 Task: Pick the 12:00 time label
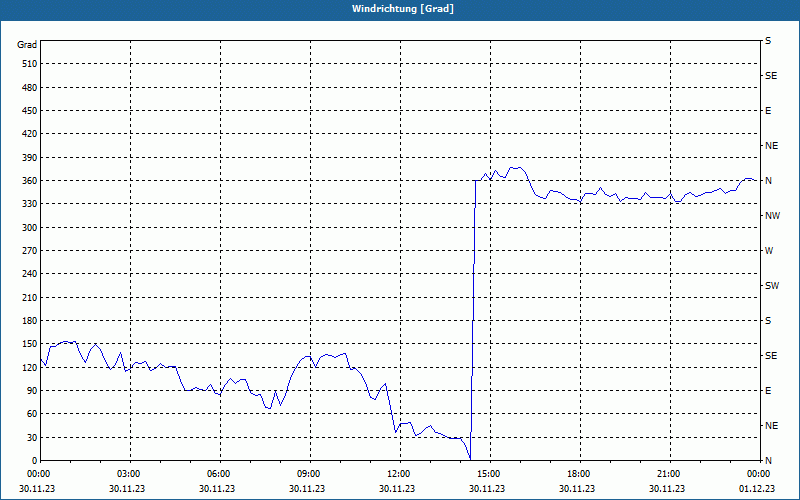click(x=398, y=474)
